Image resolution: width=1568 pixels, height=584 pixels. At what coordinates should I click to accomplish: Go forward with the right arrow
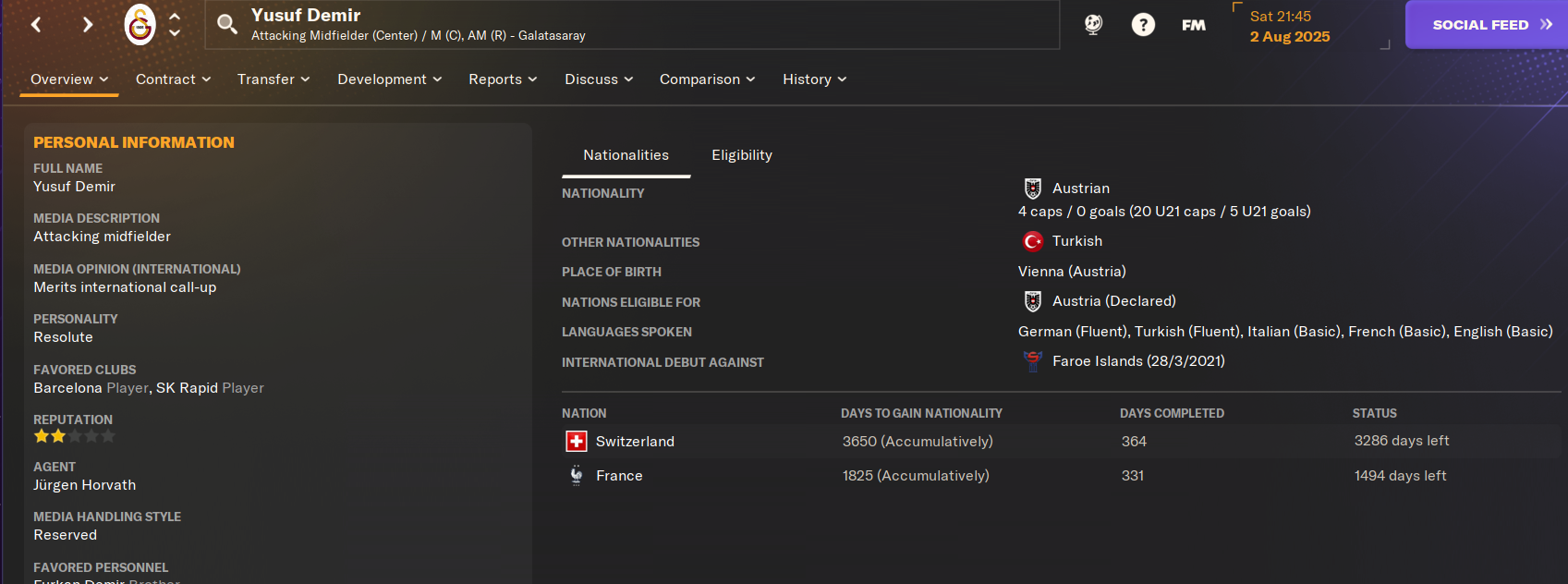click(x=88, y=25)
